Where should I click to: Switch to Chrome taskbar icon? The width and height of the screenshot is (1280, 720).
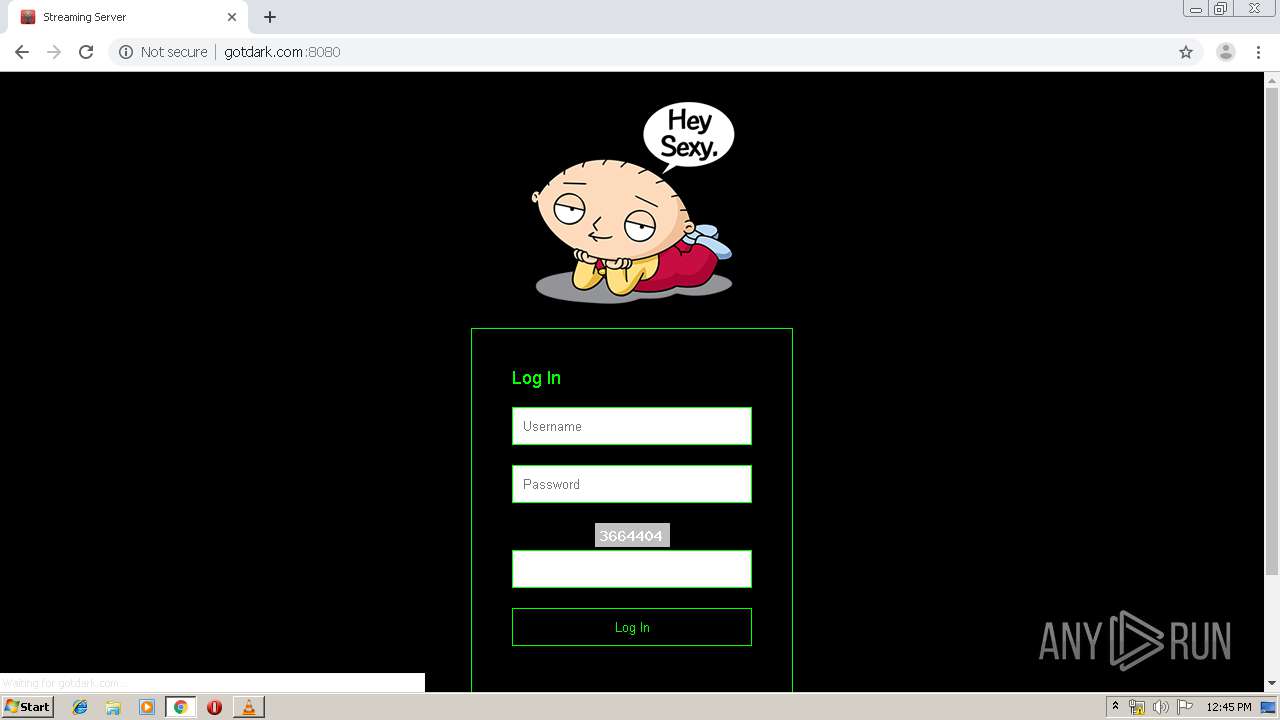point(180,707)
